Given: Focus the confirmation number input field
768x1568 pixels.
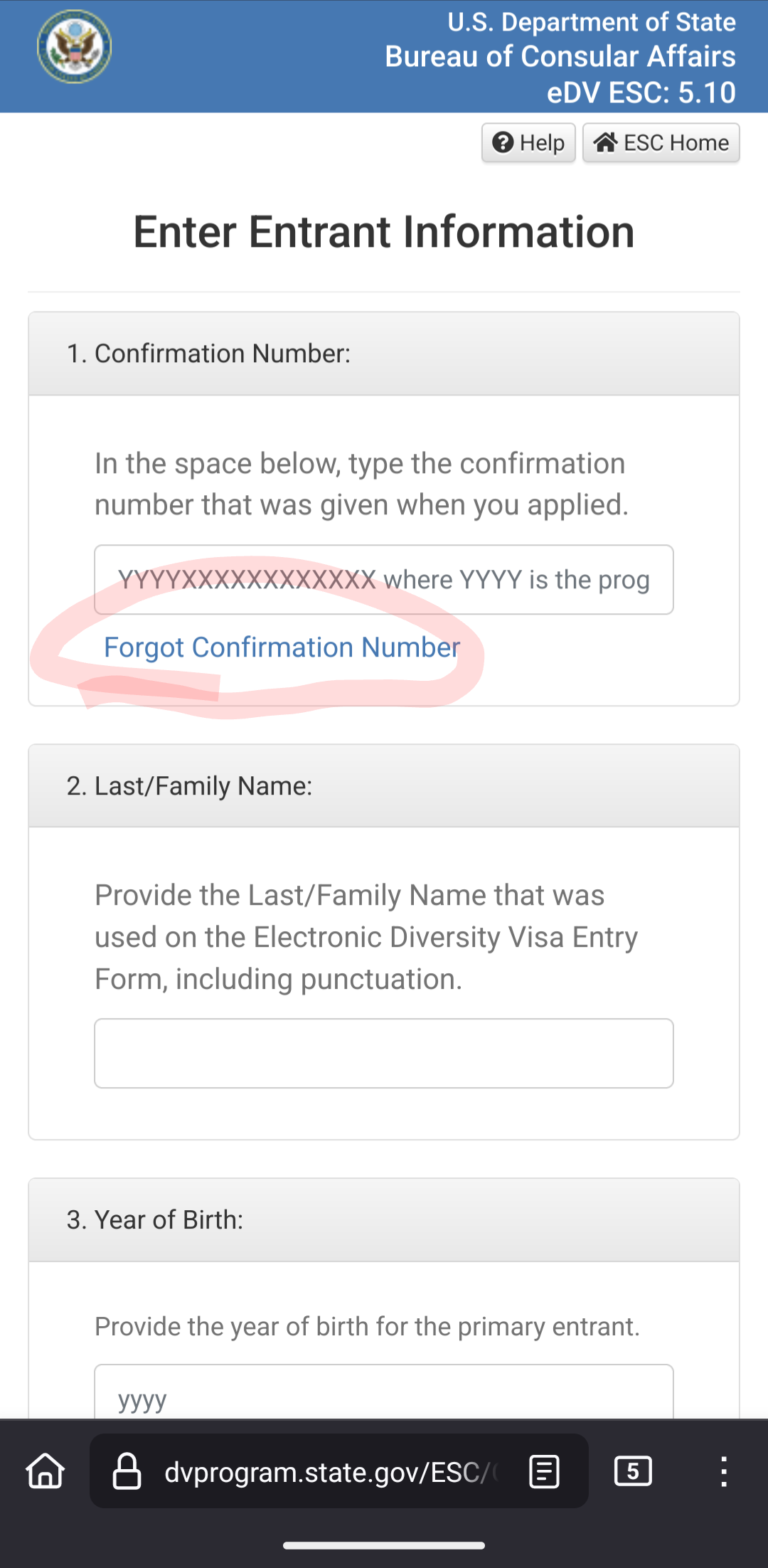Looking at the screenshot, I should click(x=384, y=580).
